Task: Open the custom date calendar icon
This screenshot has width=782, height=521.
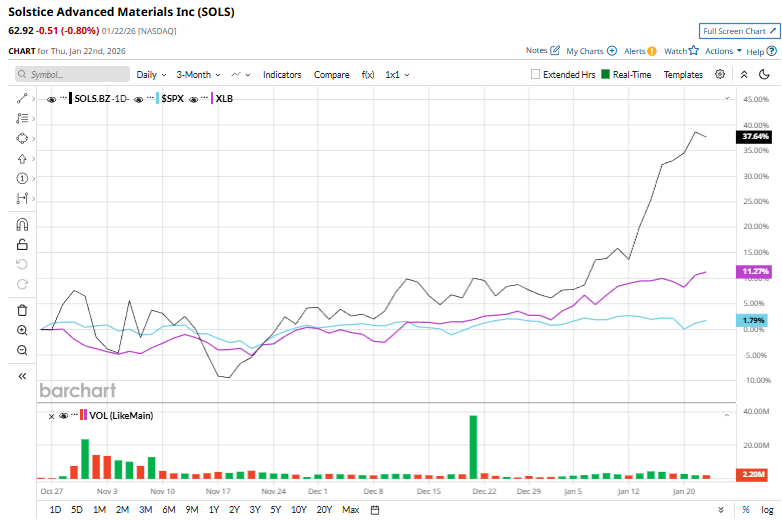Action: click(x=375, y=510)
